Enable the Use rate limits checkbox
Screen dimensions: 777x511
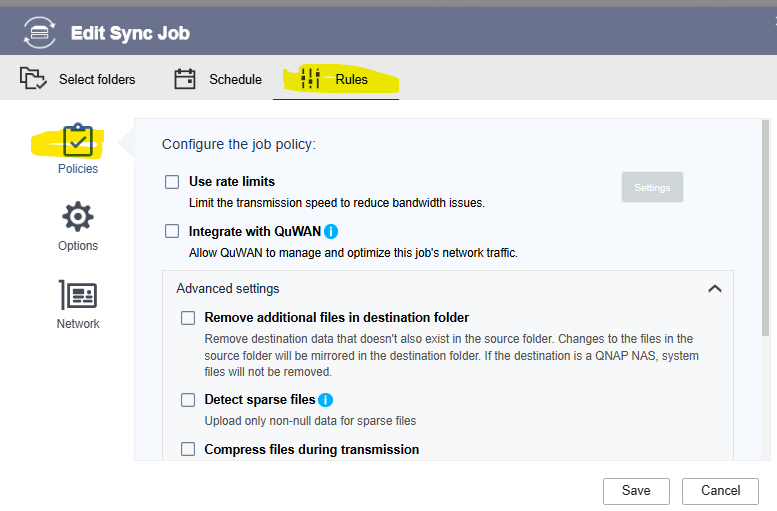click(x=172, y=182)
